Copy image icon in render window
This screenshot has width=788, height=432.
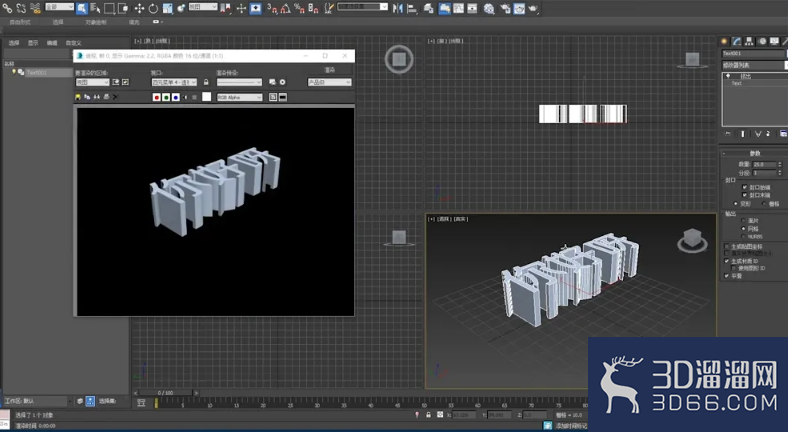pos(87,97)
